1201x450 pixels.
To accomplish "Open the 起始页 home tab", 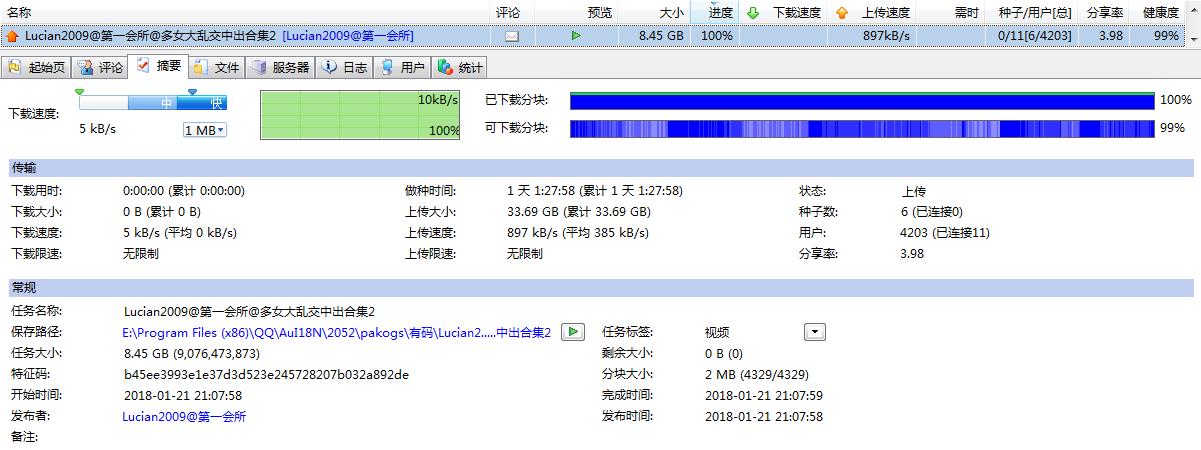I will [x=37, y=68].
